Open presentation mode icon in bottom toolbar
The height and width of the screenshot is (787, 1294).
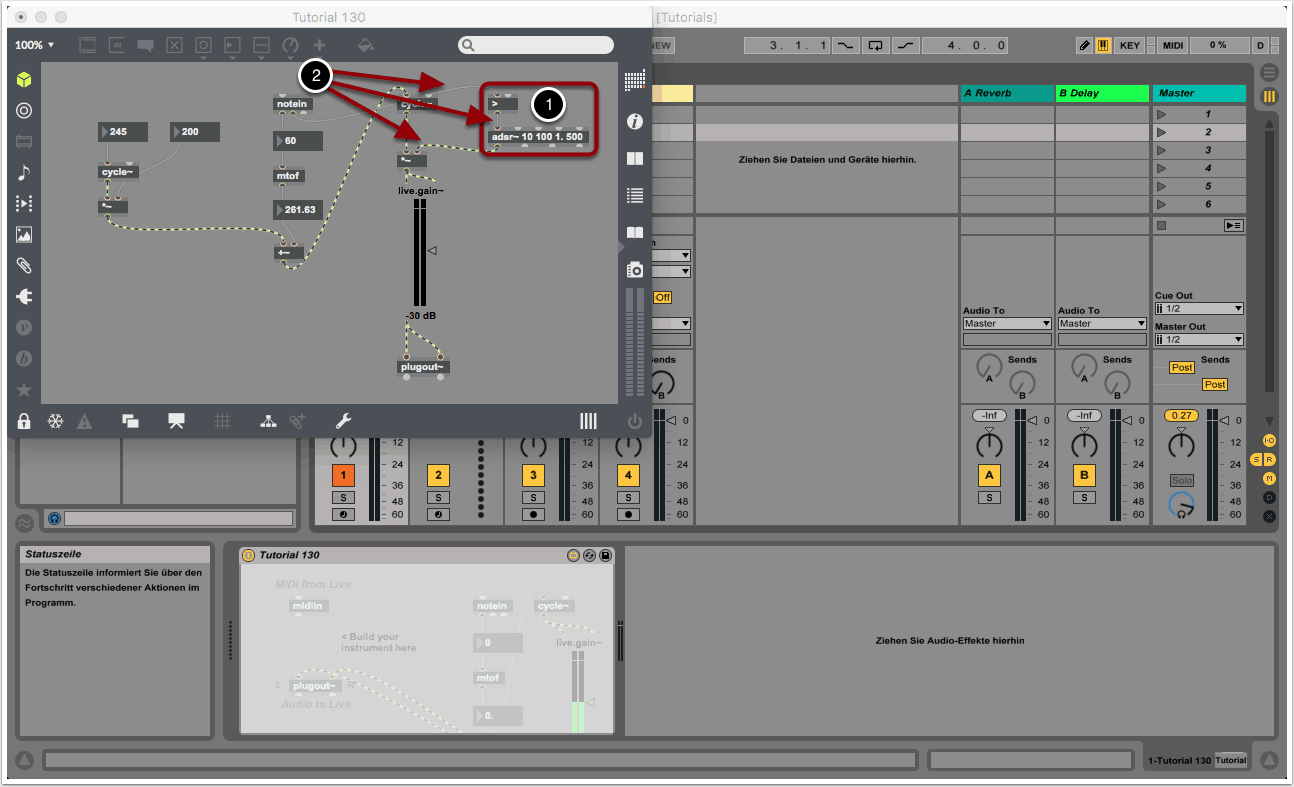[x=176, y=421]
